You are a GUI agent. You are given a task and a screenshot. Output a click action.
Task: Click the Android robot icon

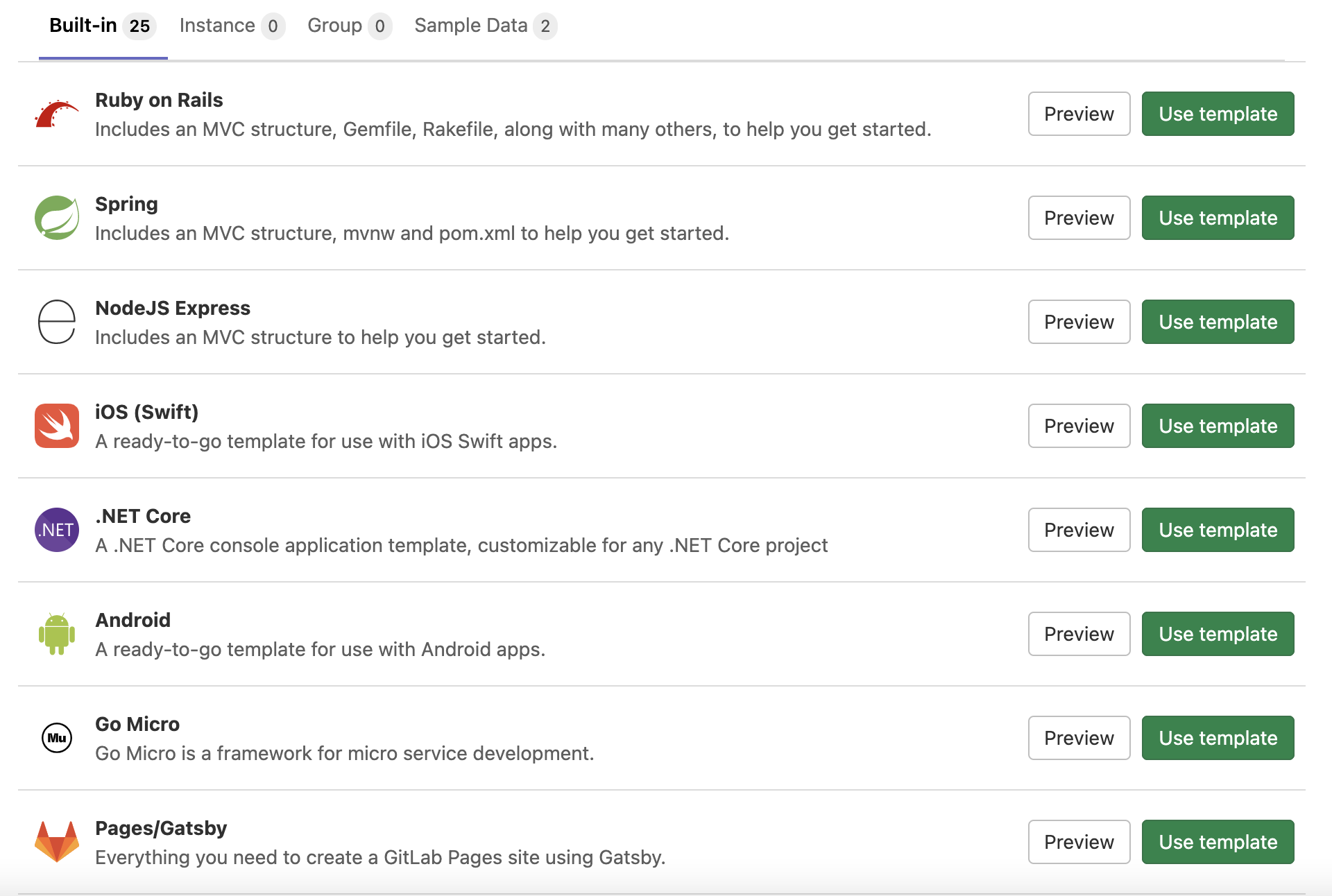click(x=55, y=634)
